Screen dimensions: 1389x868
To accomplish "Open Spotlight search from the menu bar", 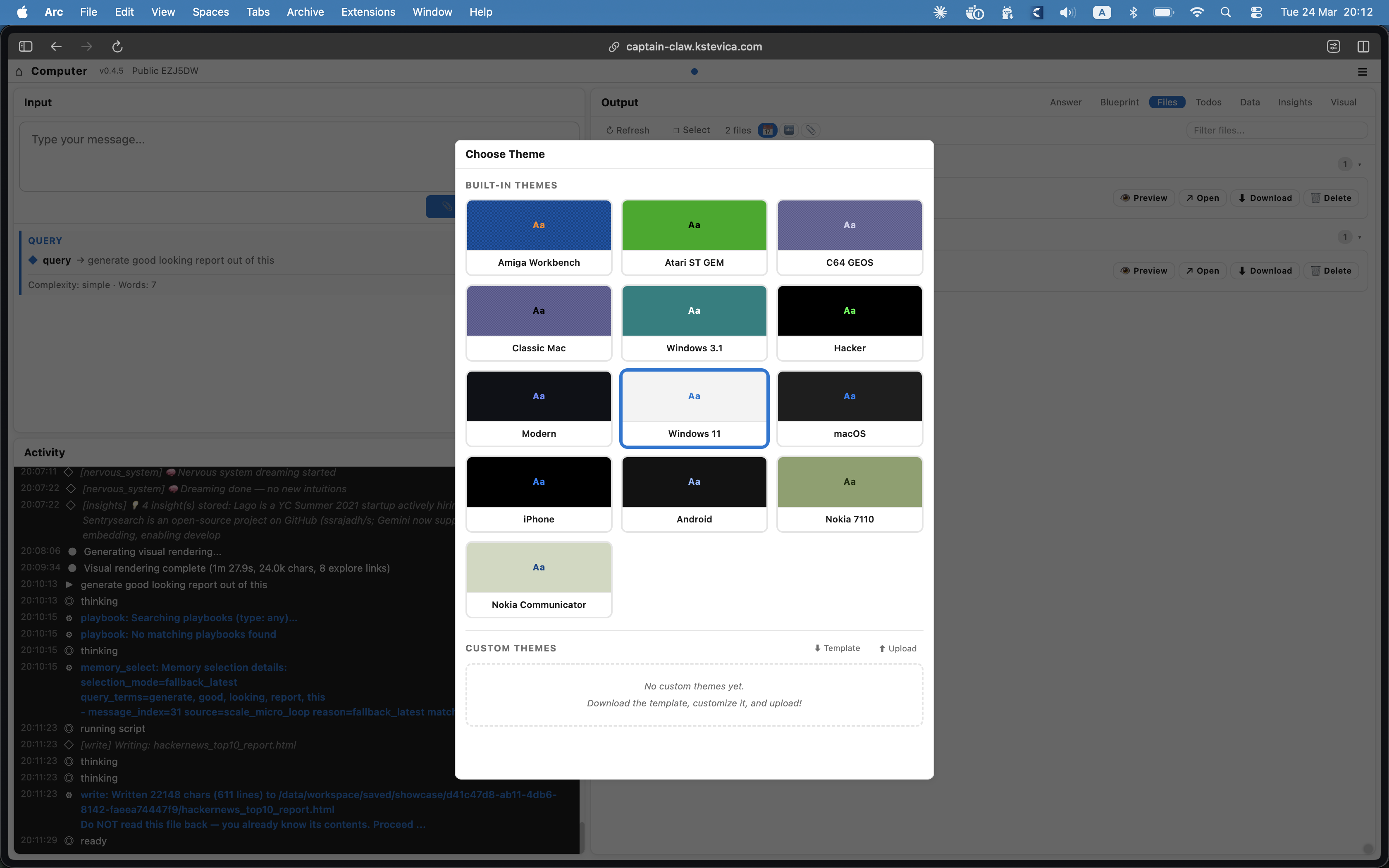I will [1225, 12].
